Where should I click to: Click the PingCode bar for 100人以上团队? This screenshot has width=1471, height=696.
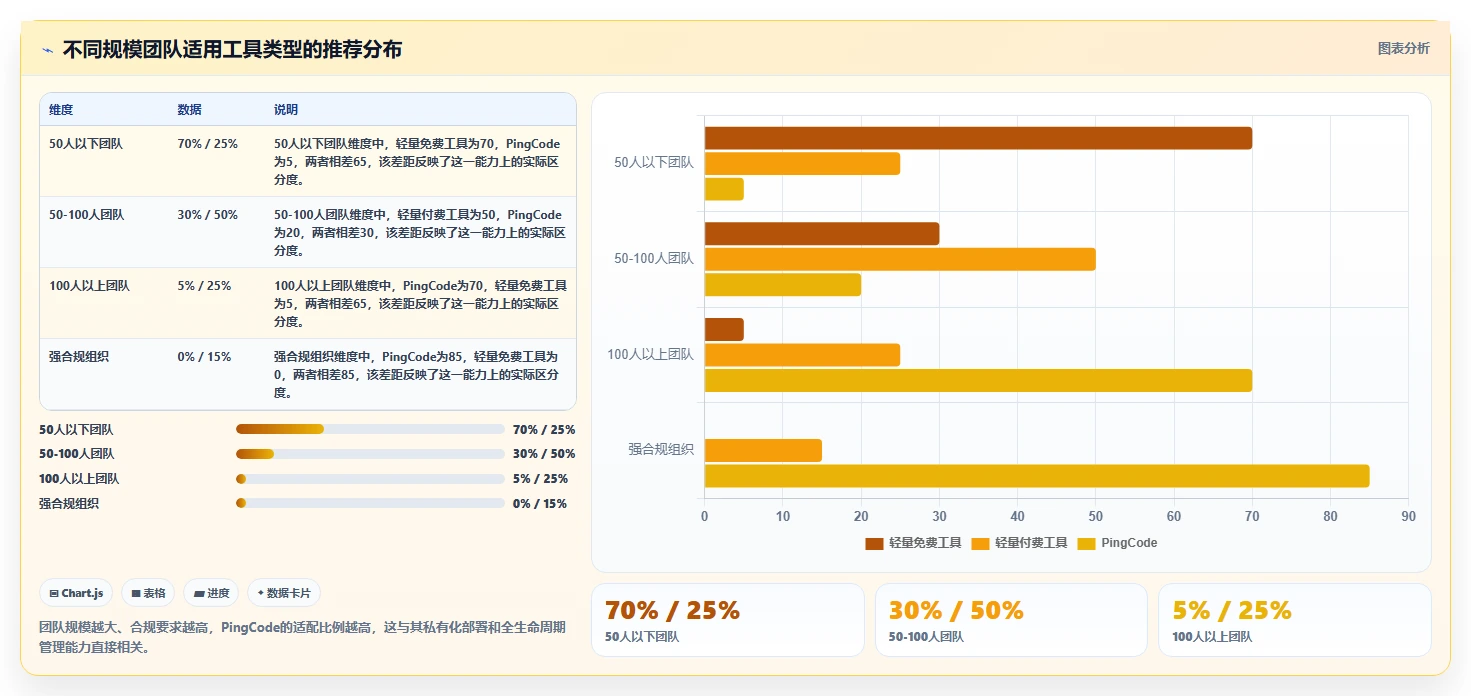pos(978,380)
